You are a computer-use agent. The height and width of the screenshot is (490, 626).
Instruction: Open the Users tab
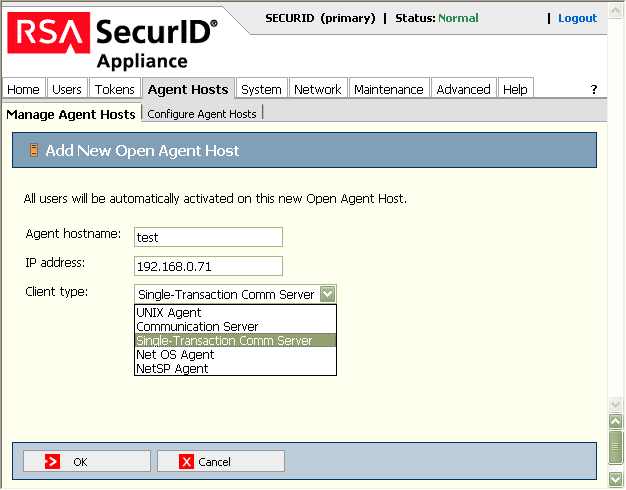pos(67,89)
